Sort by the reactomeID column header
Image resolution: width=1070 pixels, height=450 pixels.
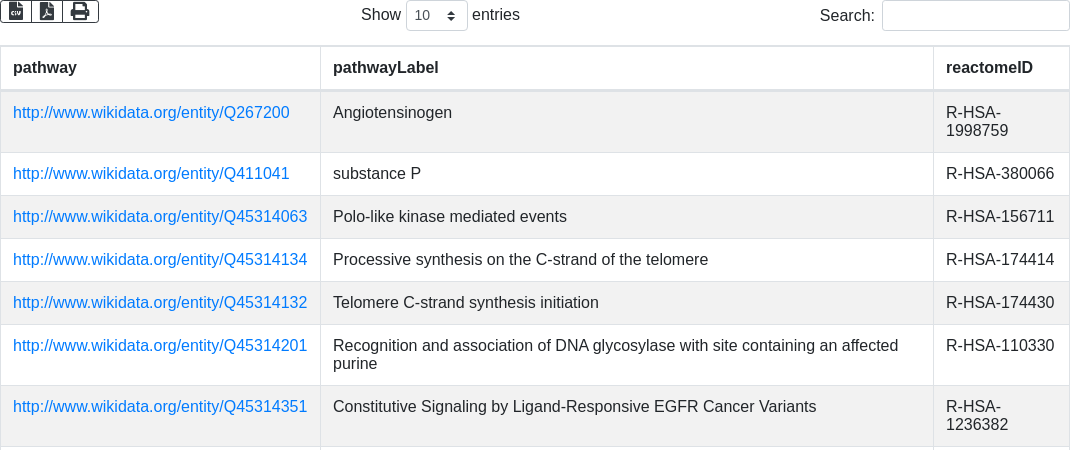coord(1001,68)
